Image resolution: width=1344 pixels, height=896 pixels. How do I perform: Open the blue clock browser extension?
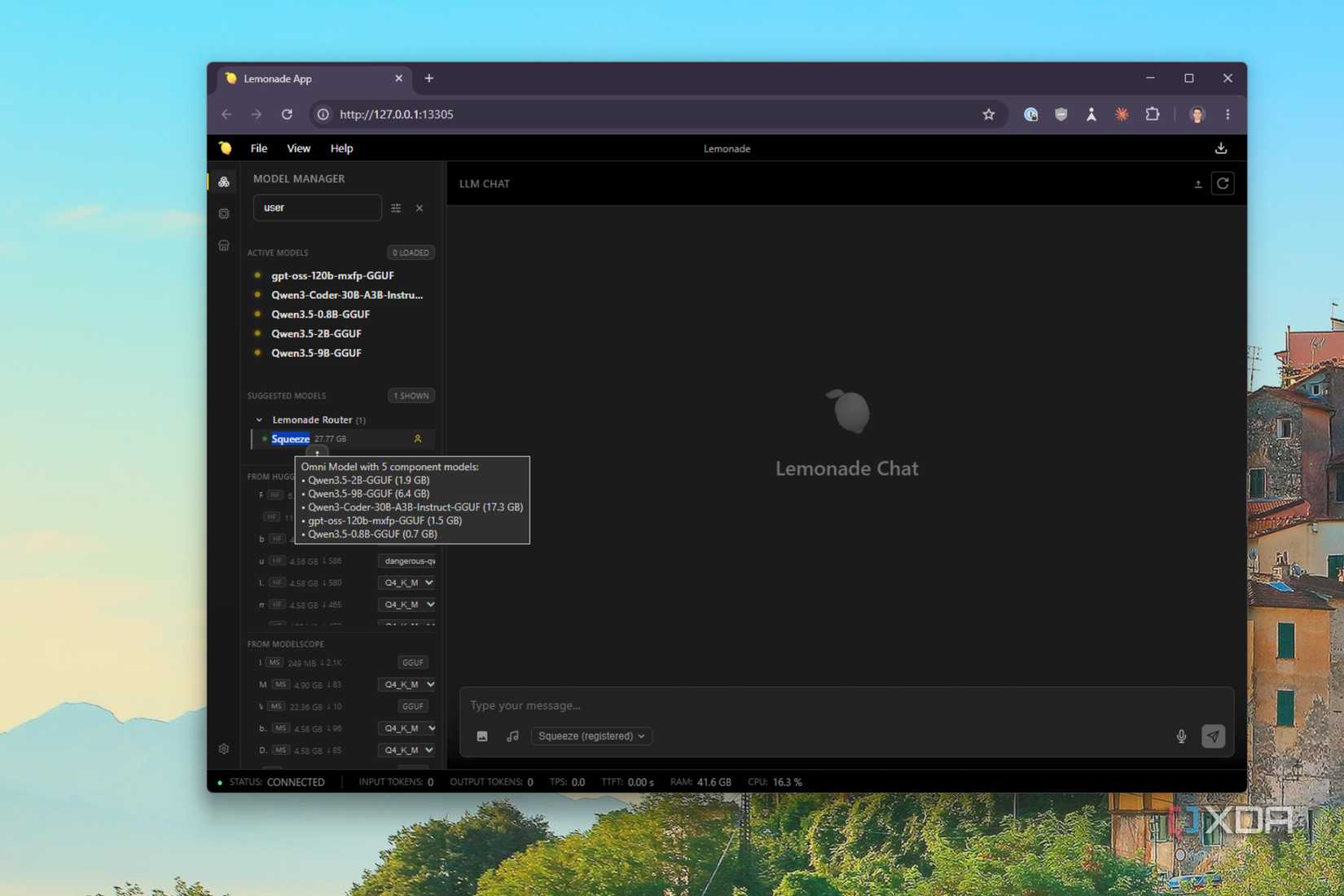click(1031, 115)
